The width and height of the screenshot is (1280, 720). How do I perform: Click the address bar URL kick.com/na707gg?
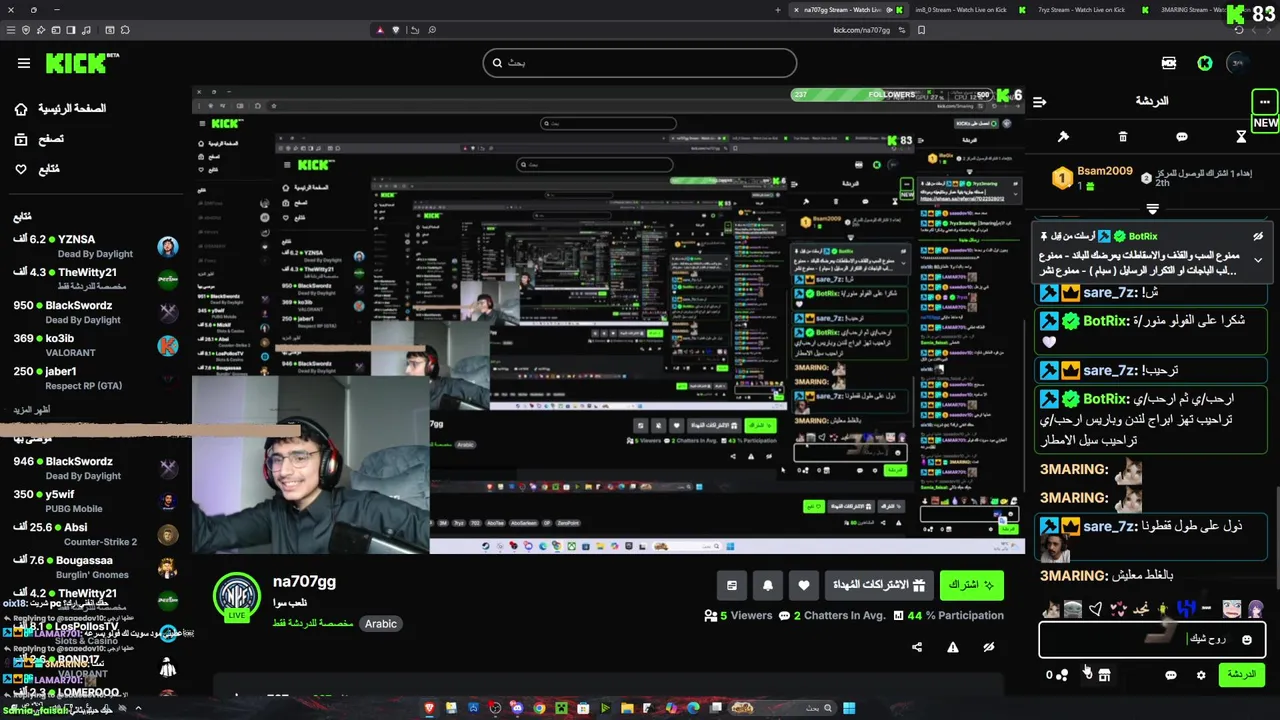tap(861, 30)
